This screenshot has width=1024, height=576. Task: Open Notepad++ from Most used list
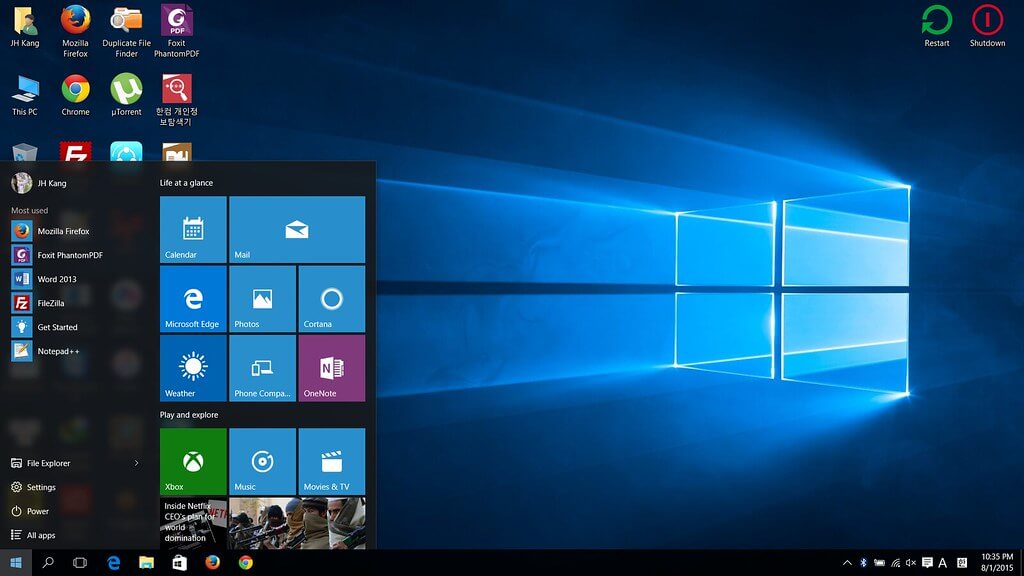point(75,351)
